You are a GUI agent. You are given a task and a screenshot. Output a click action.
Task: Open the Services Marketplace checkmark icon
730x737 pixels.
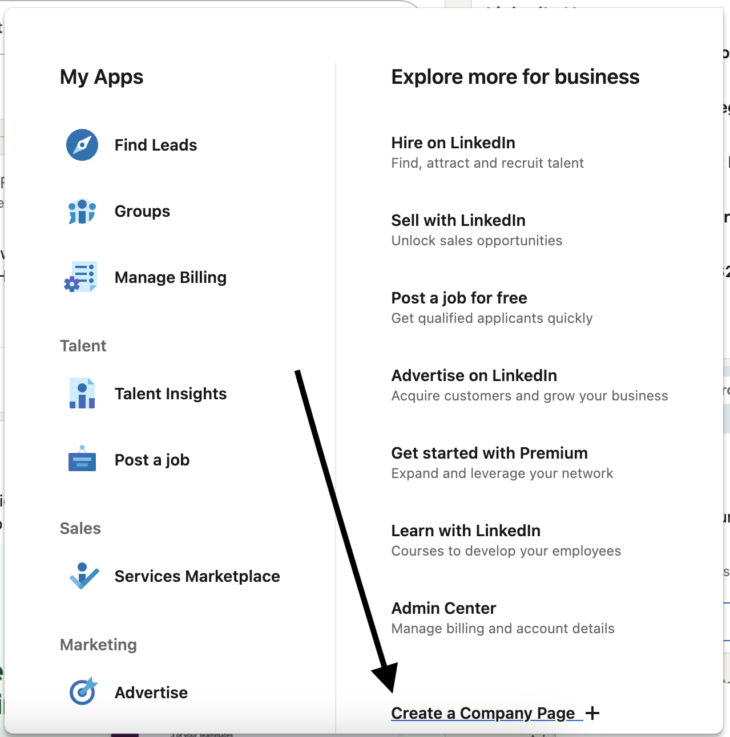click(83, 576)
